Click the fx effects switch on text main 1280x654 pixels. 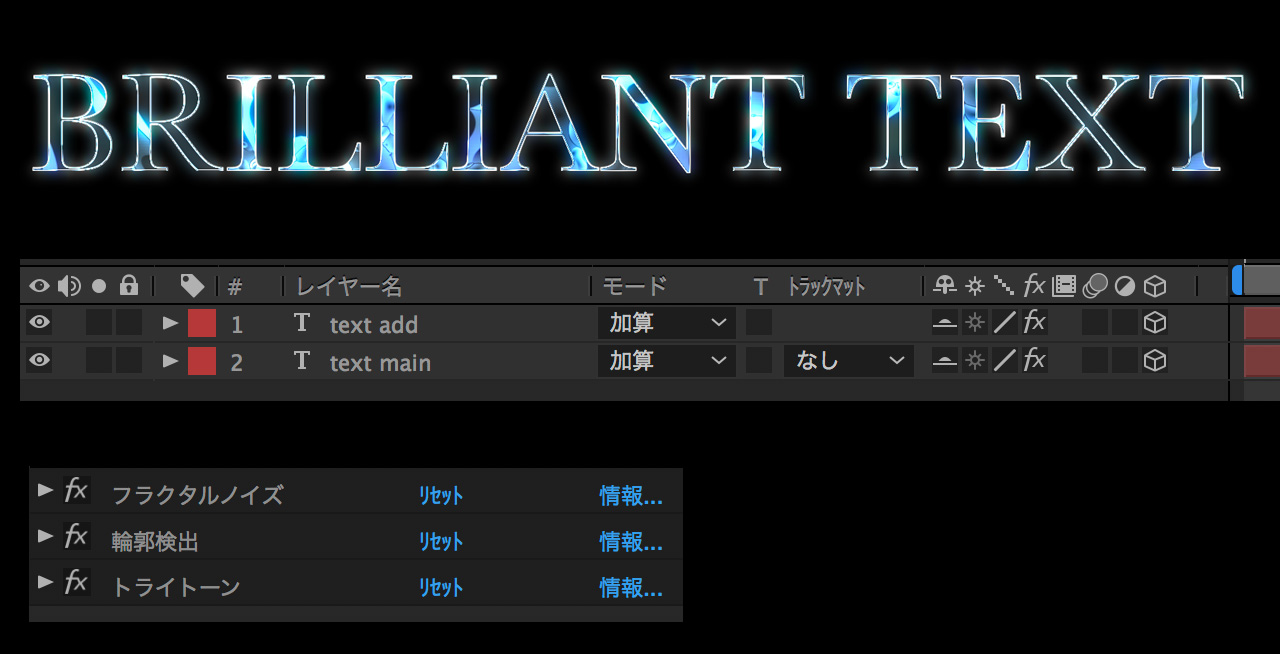pyautogui.click(x=1035, y=360)
